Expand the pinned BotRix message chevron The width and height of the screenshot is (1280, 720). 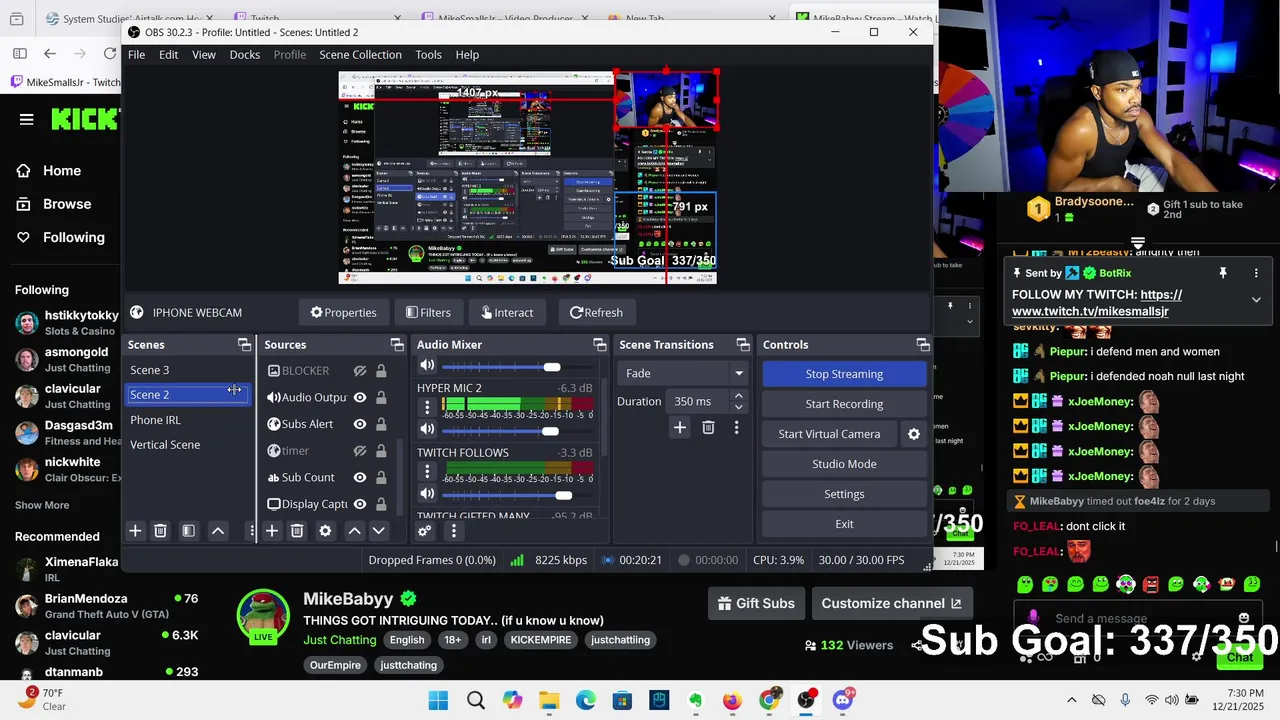tap(1256, 300)
